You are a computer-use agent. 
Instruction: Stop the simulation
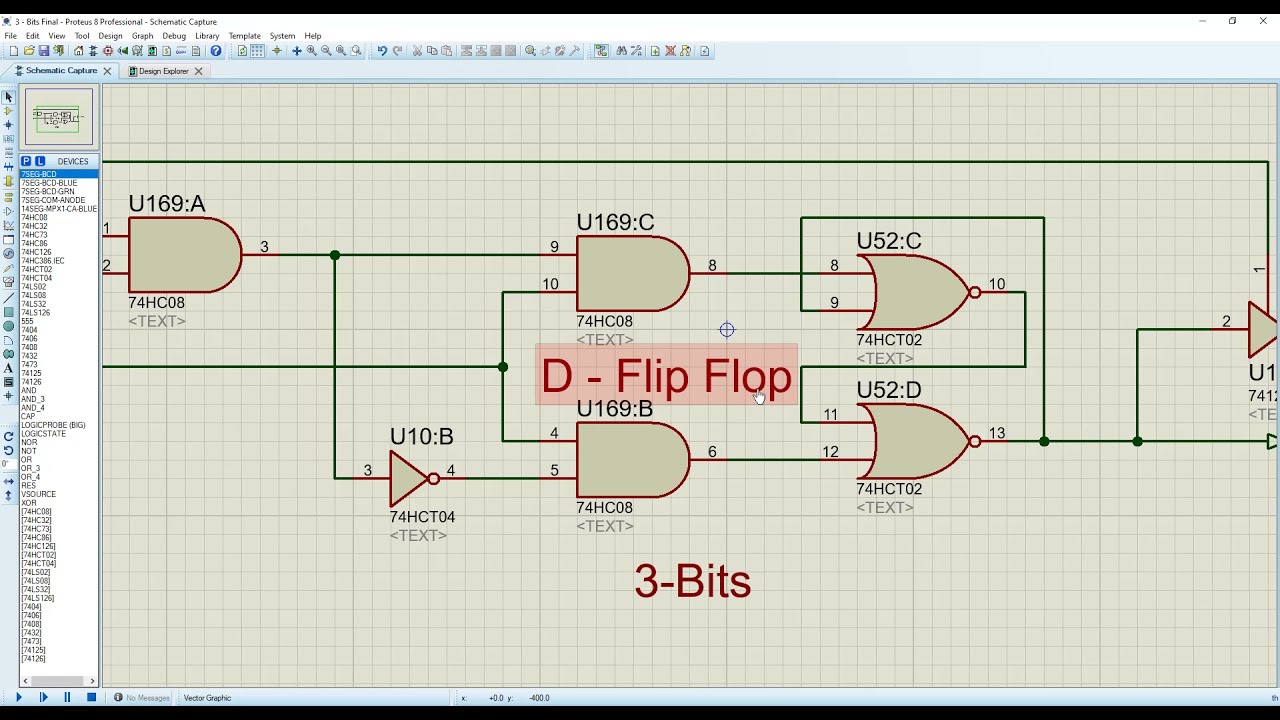[91, 698]
